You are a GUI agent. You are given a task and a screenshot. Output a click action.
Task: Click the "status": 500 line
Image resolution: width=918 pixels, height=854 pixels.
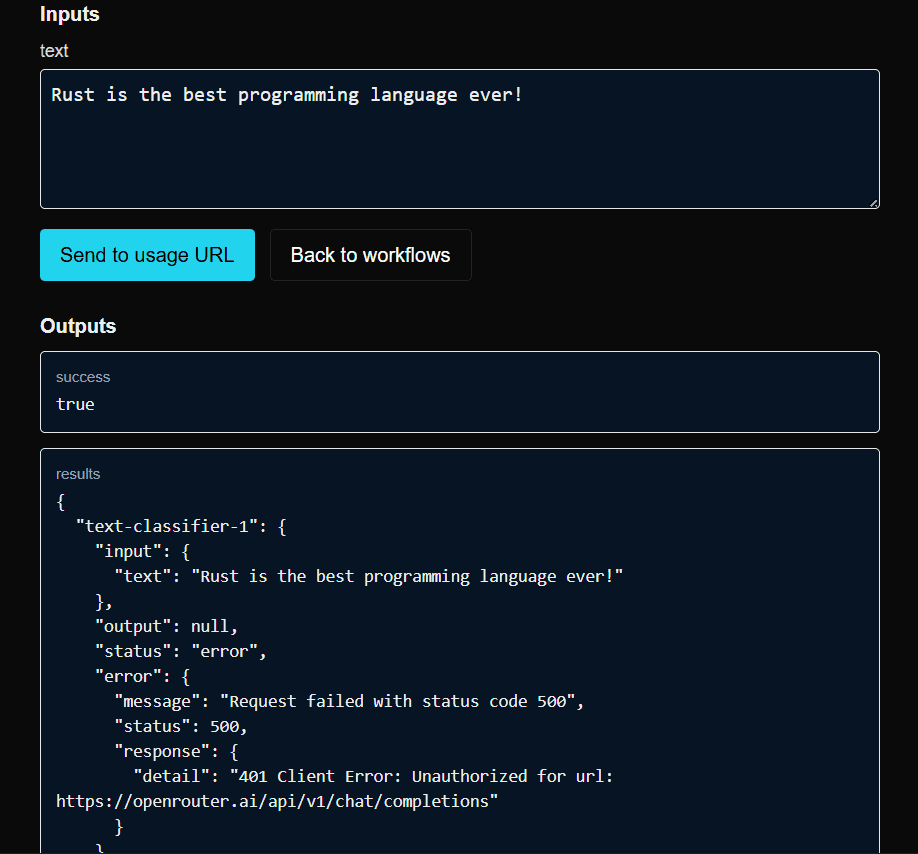coord(181,726)
